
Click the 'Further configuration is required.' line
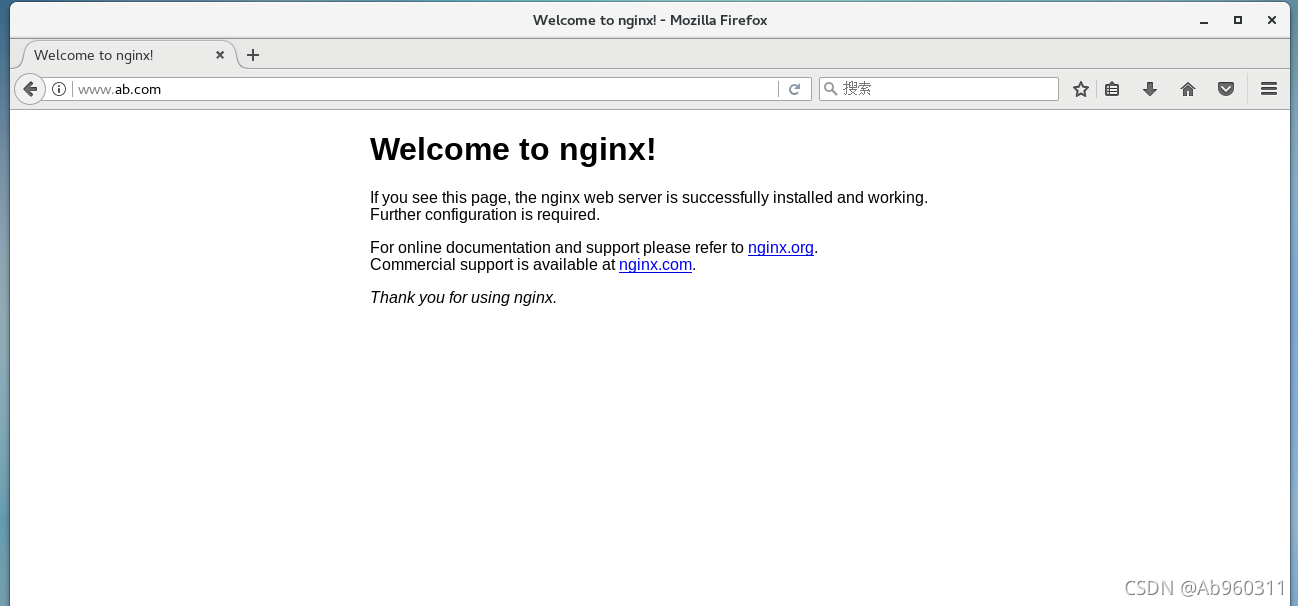(485, 215)
